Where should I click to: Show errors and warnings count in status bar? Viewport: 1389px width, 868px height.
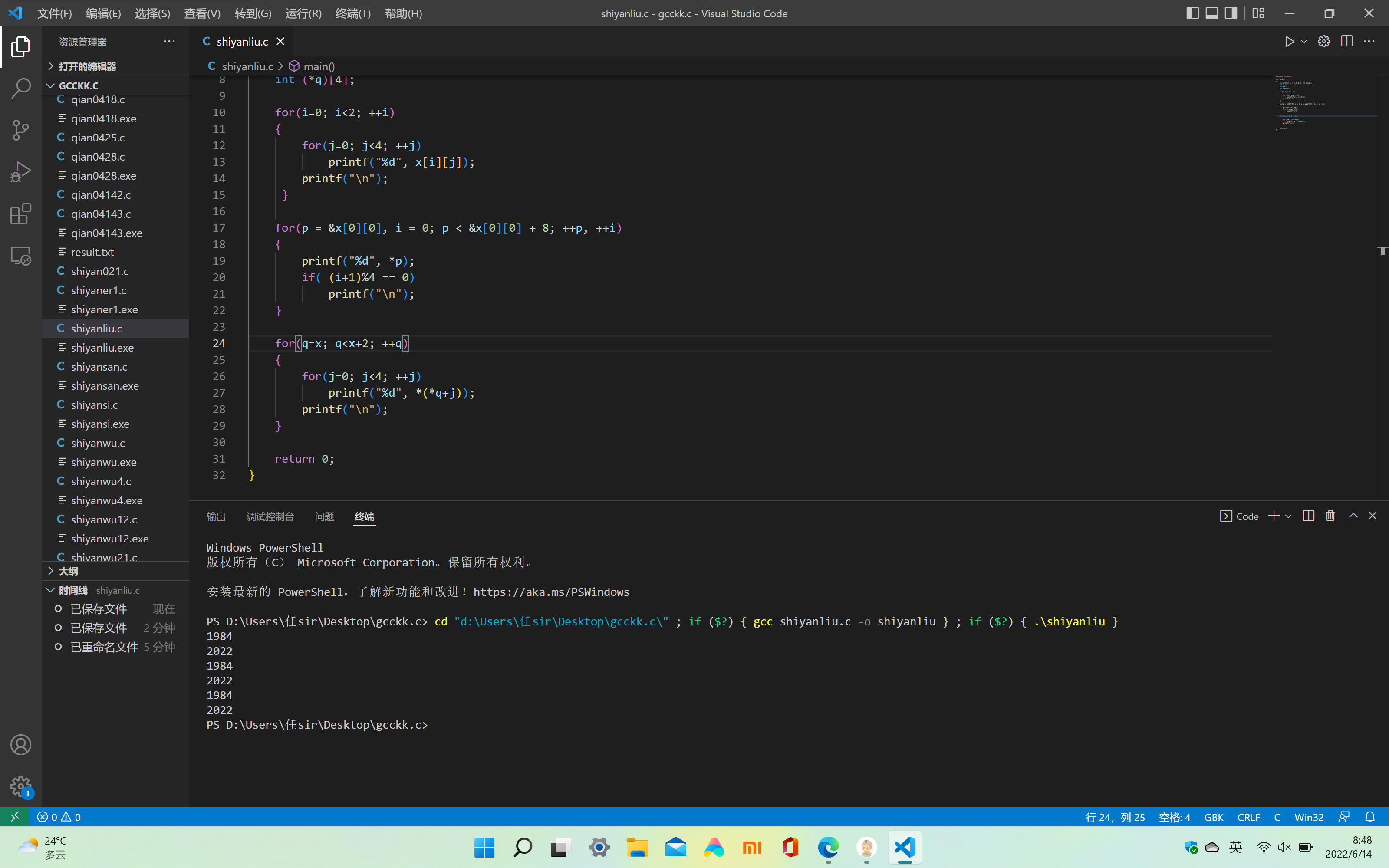(59, 816)
